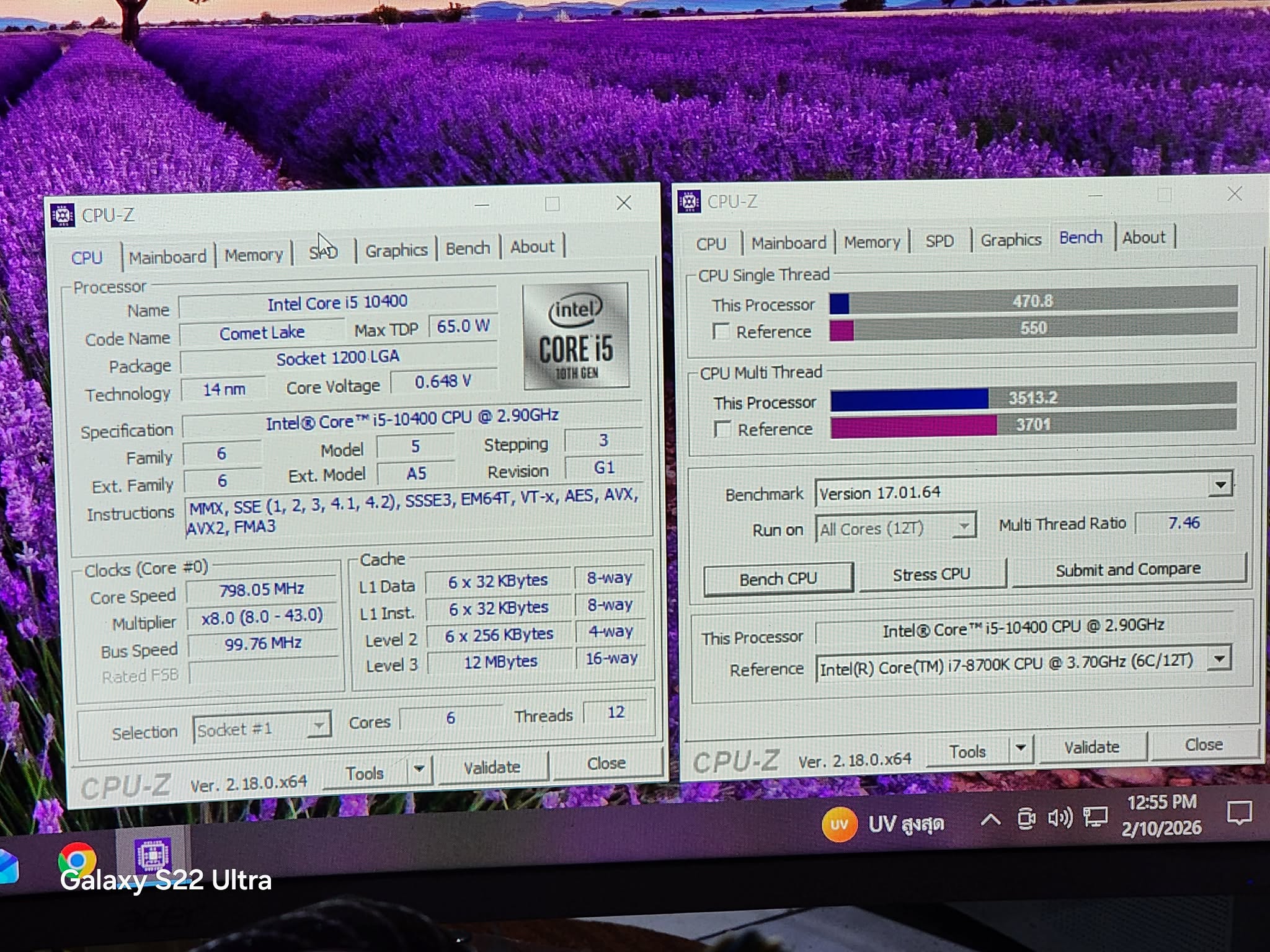Expand the Reference processor i7-8700K dropdown
Screen dimensions: 1270x952
tap(1219, 659)
